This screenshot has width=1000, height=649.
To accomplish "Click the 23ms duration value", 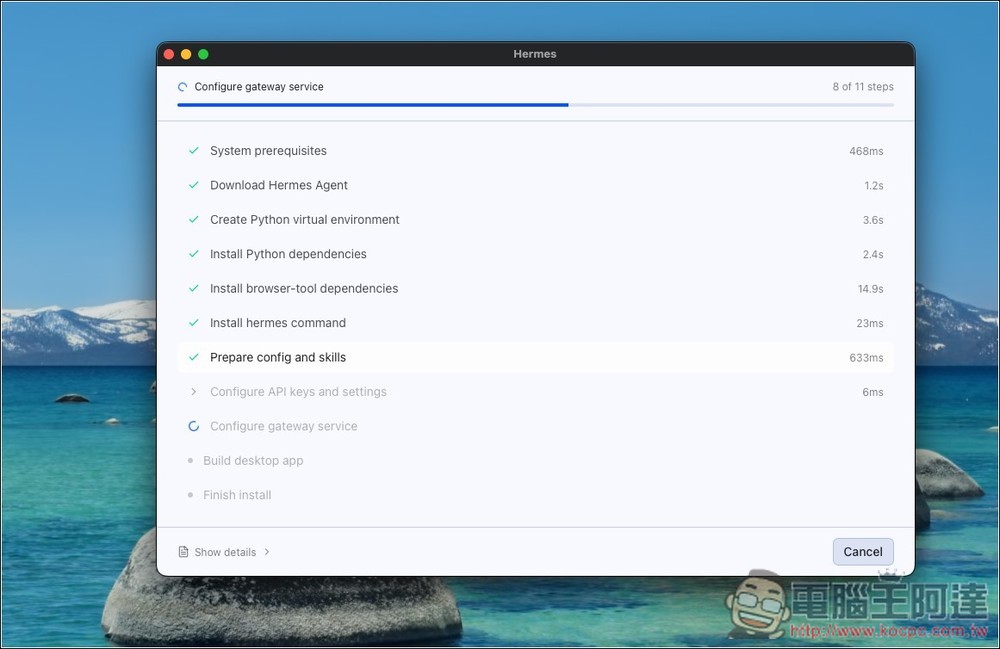I will [870, 323].
